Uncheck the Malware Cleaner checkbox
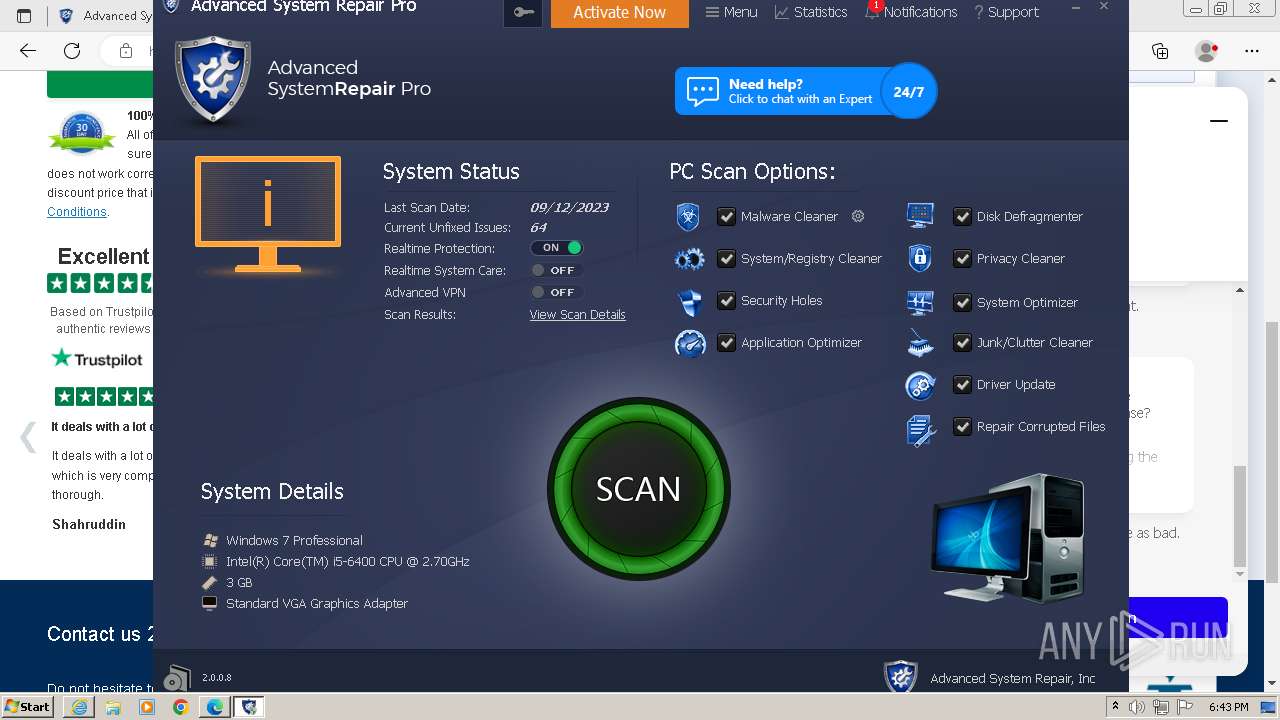The image size is (1280, 720). tap(726, 216)
